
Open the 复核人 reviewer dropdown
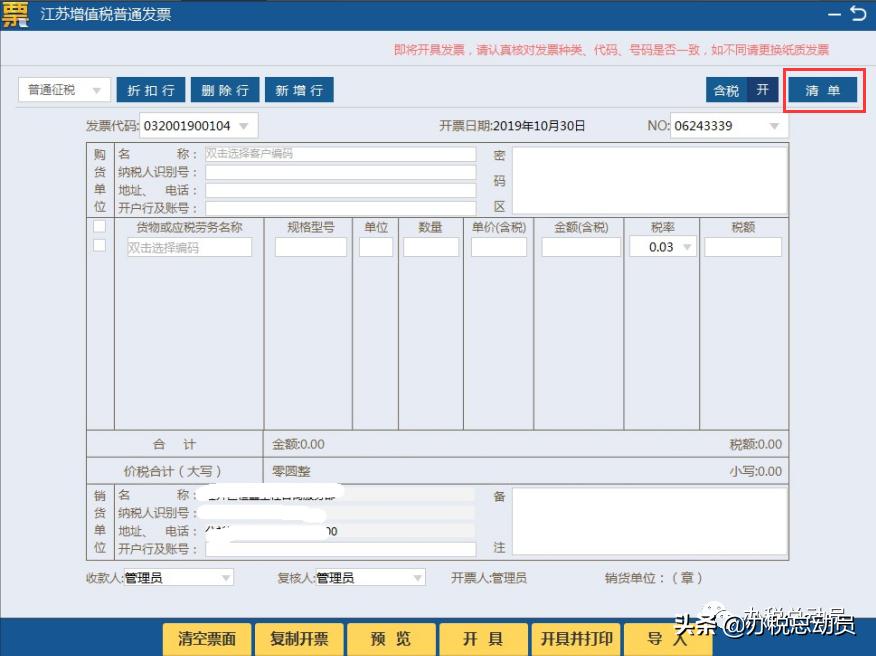418,577
